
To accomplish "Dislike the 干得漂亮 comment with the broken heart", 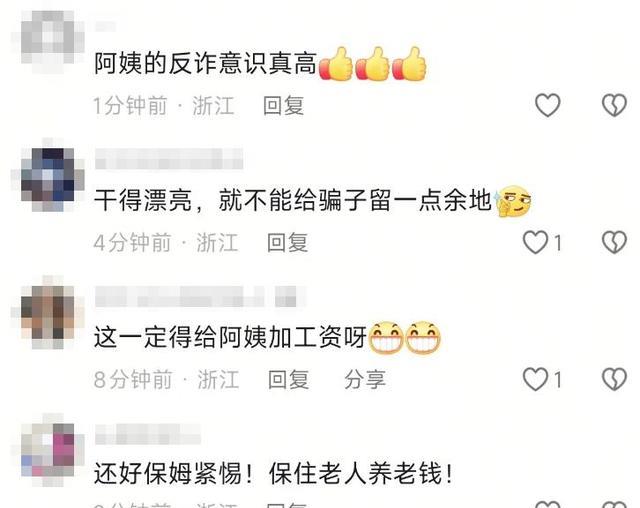I will coord(614,242).
